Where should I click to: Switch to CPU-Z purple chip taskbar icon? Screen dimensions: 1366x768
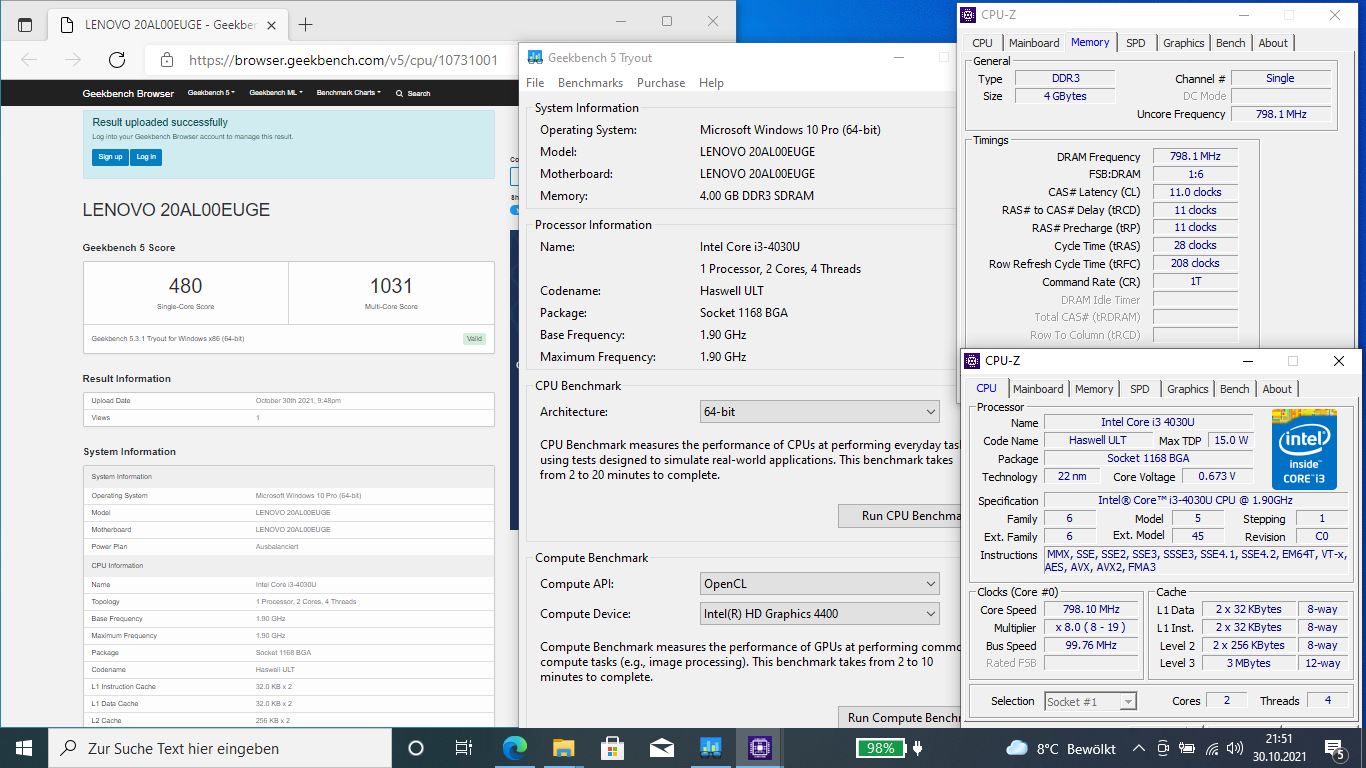tap(759, 748)
